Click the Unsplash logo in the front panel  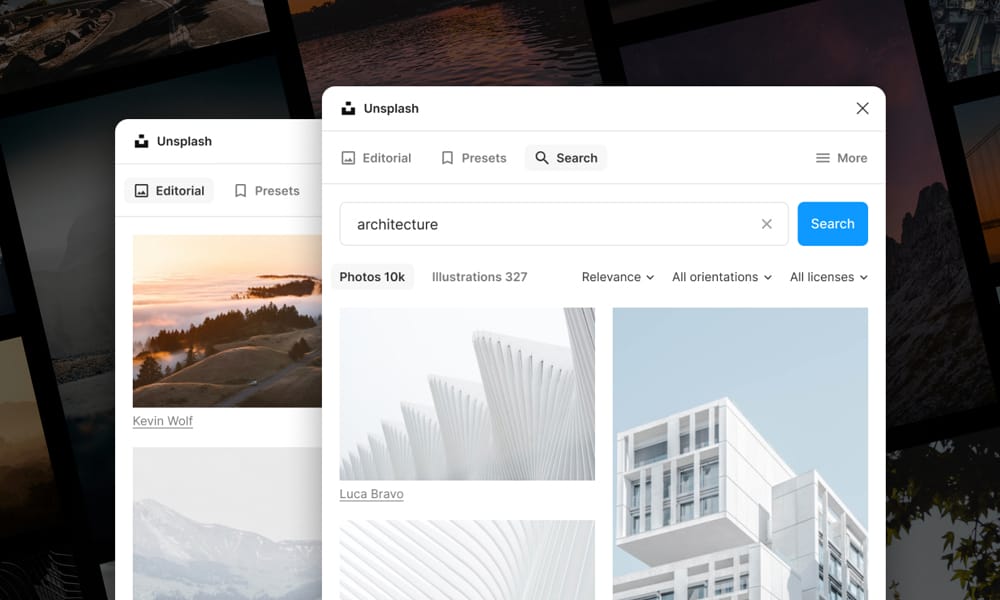pos(348,108)
